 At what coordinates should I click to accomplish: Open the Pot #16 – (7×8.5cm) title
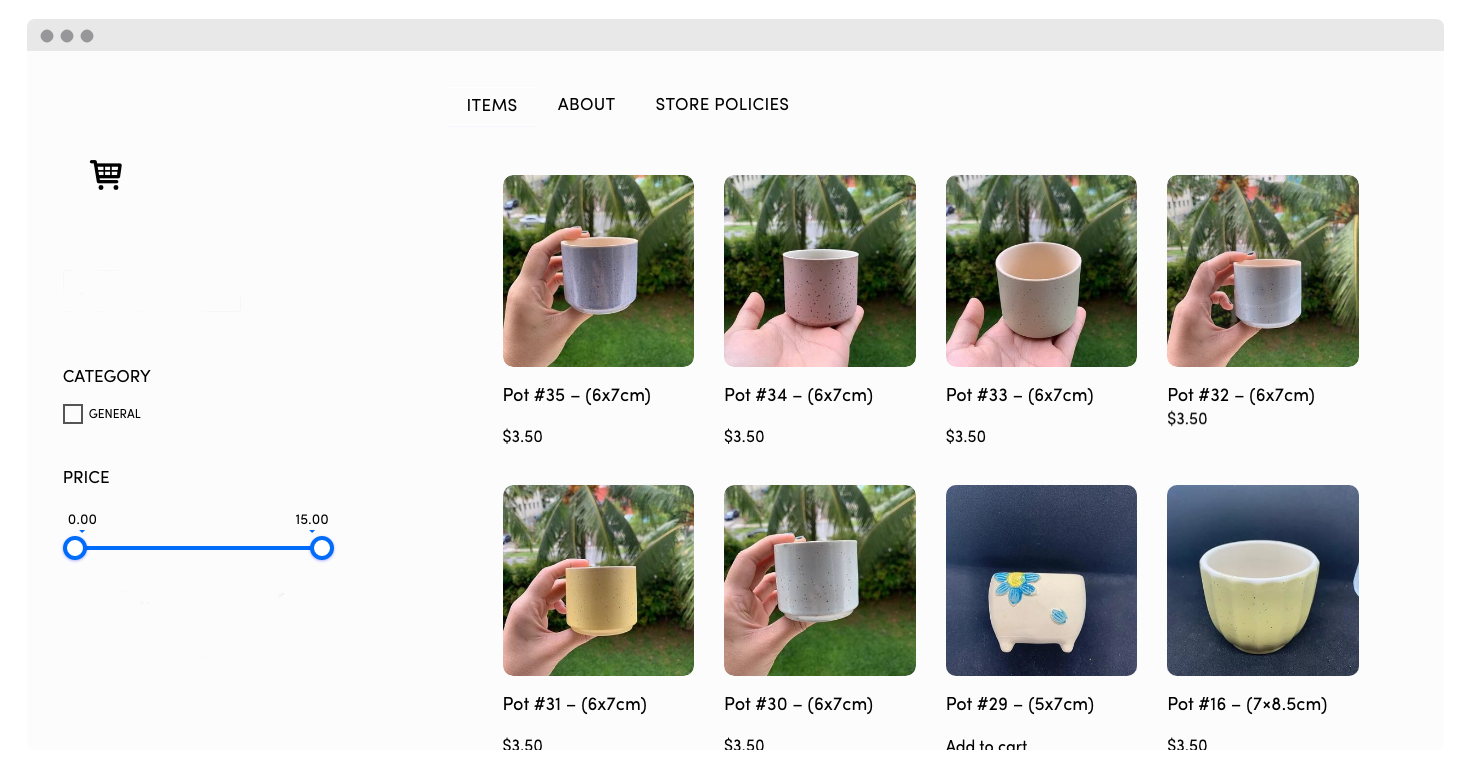pyautogui.click(x=1247, y=704)
